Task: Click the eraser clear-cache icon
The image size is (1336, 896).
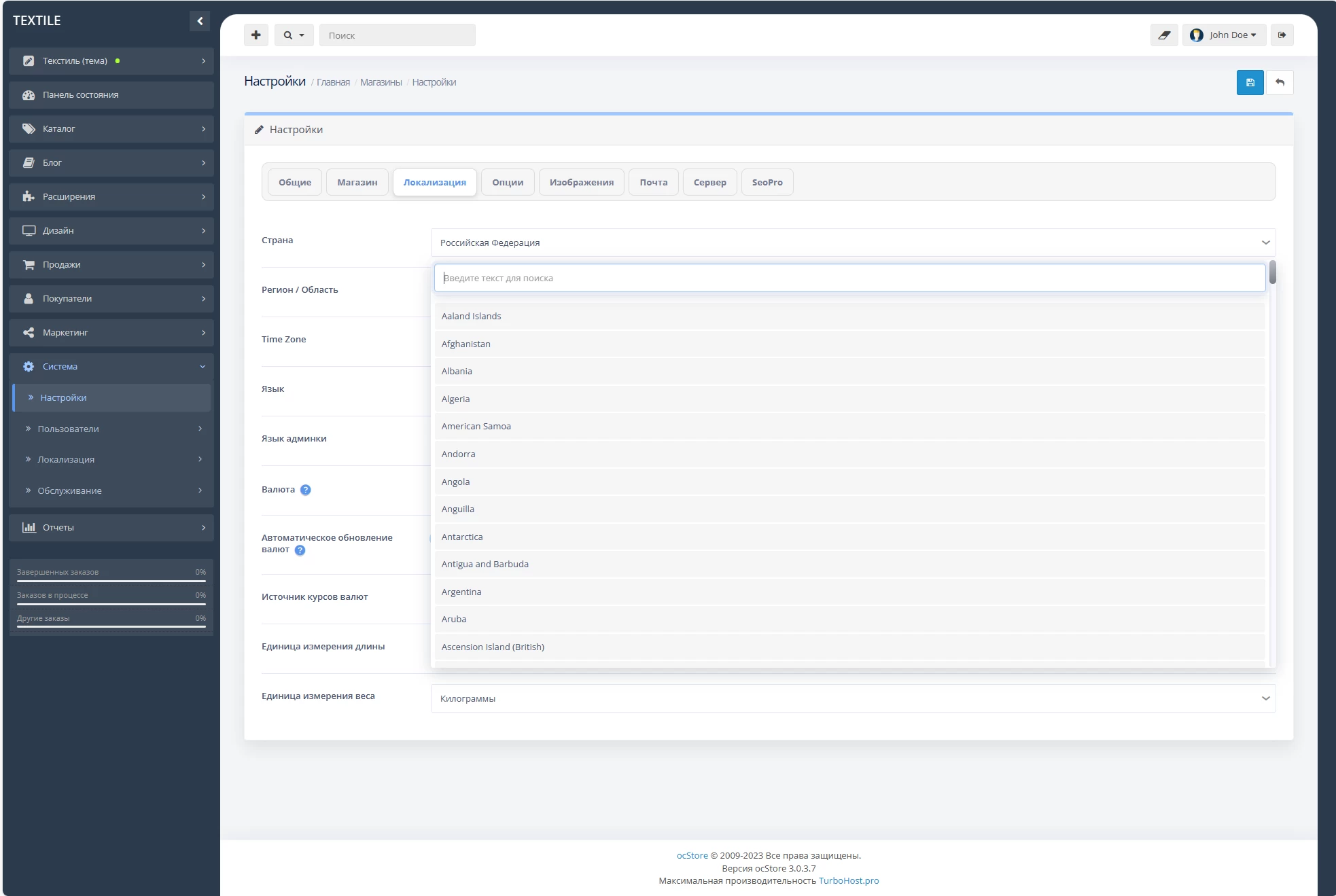Action: pos(1164,35)
